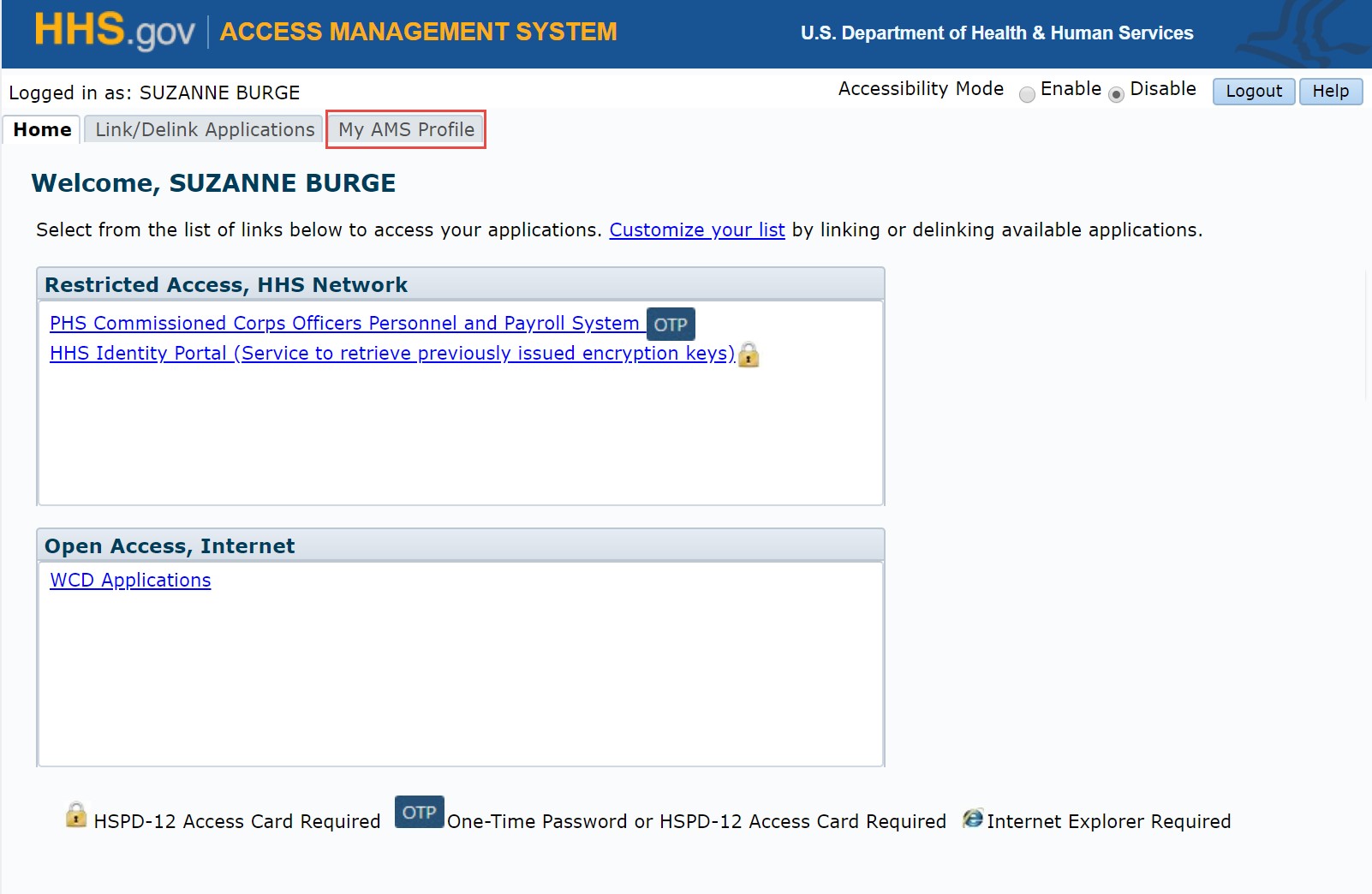Click the Restricted Access, HHS Network heading
1372x894 pixels.
coord(226,284)
